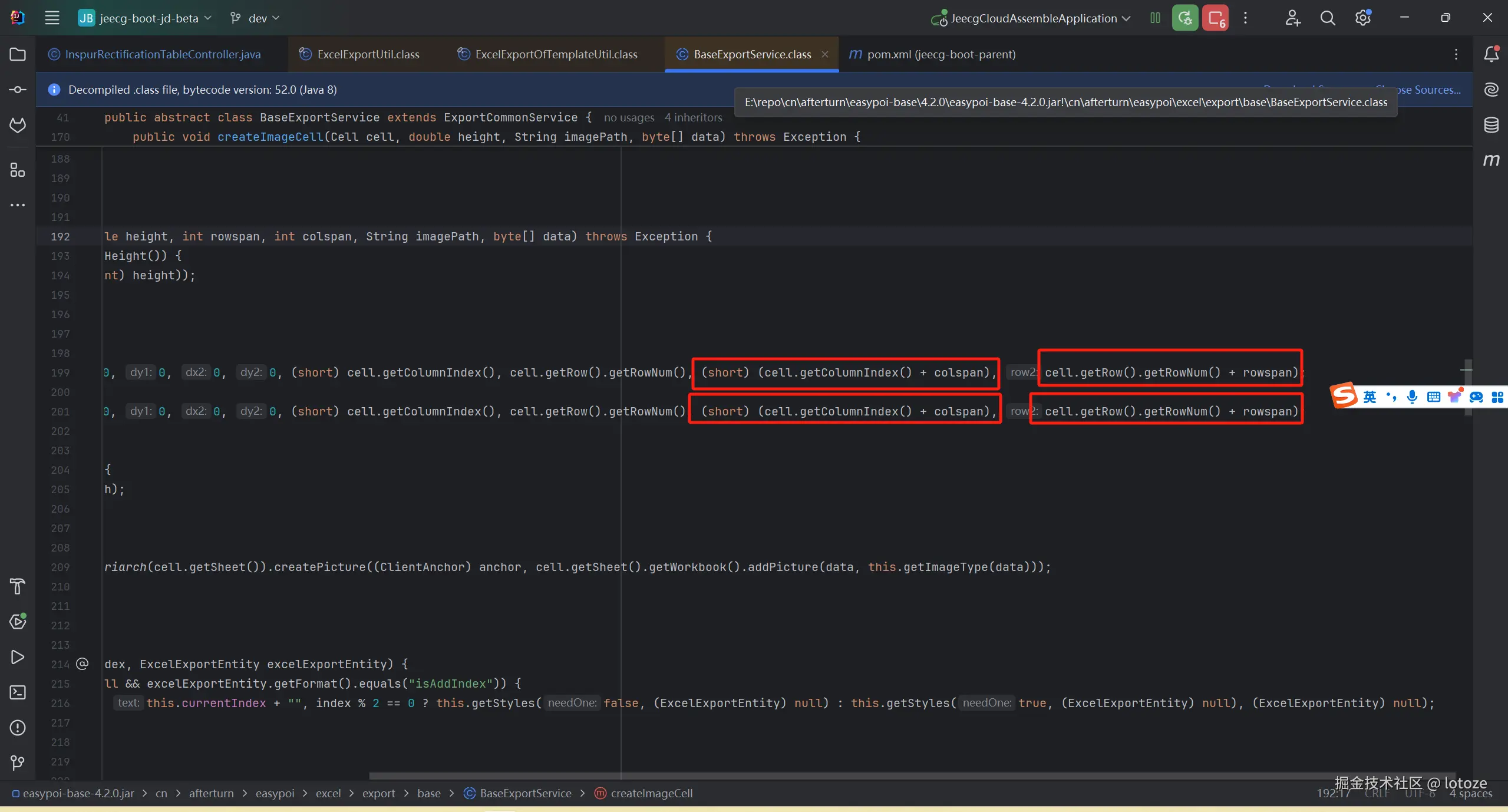Image resolution: width=1508 pixels, height=812 pixels.
Task: Open the Commit tool window
Action: pyautogui.click(x=18, y=90)
